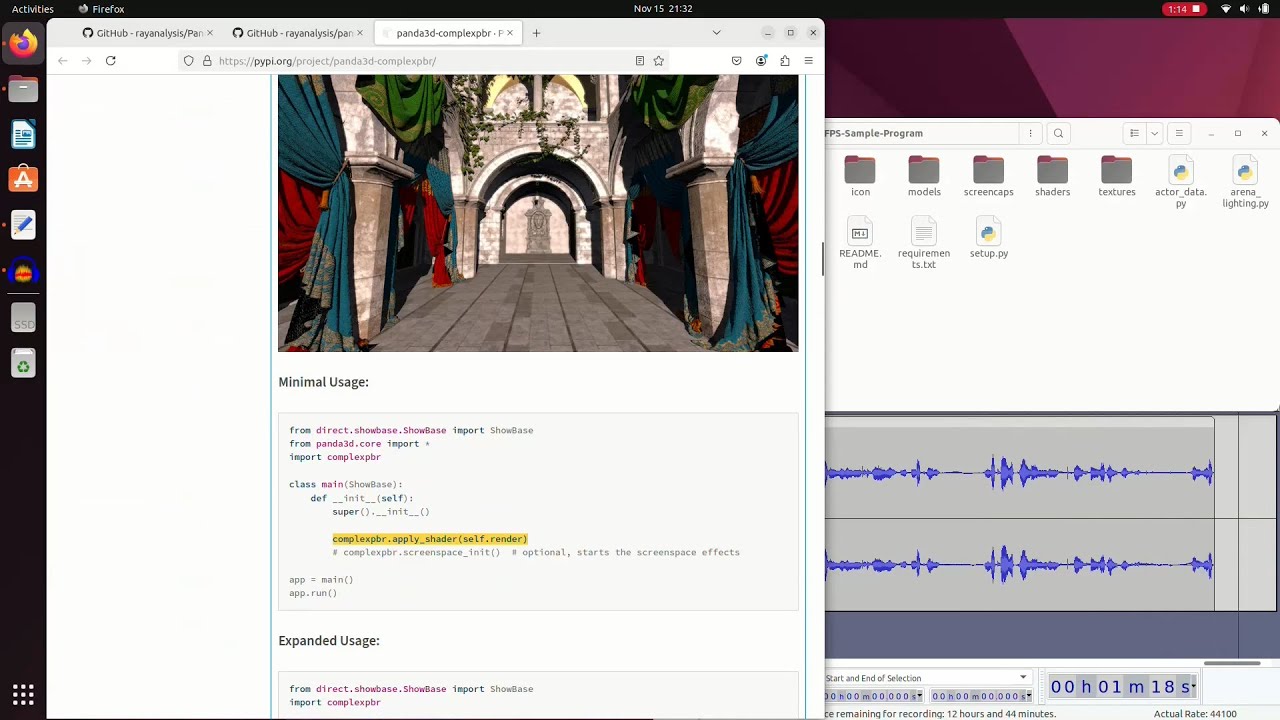Open the Files window main menu
1280x720 pixels.
click(x=1179, y=133)
